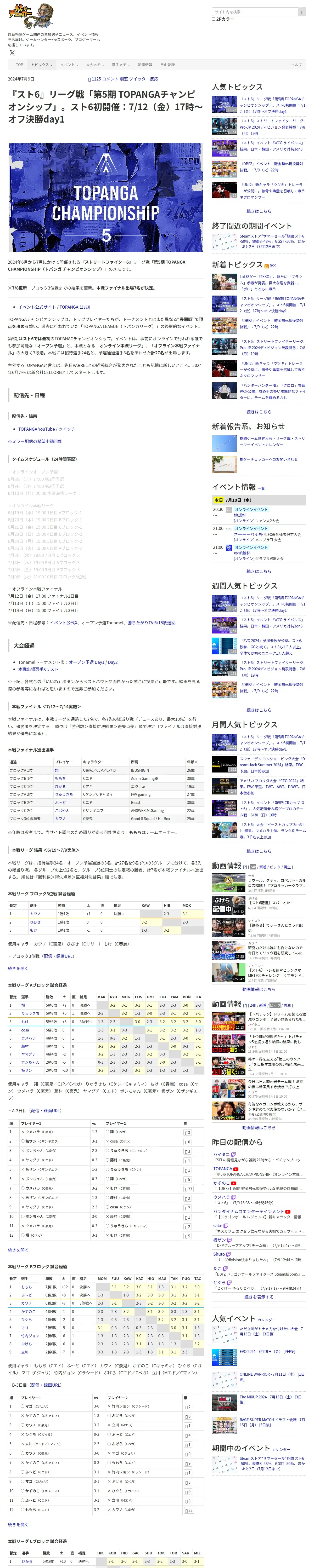Screen dimensions: 314x1568
Task: Open ONLINE WARRIOR - 7月11日 event link
Action: 272,1377
